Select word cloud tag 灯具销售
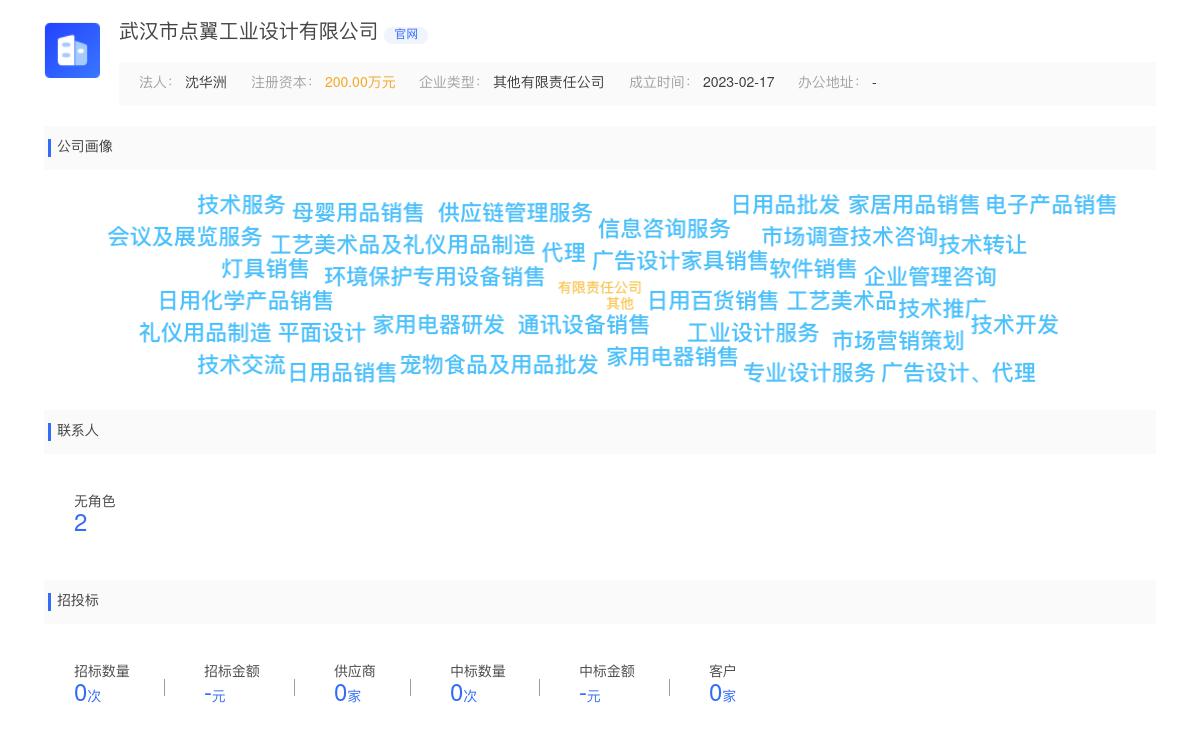This screenshot has height=752, width=1200. [265, 269]
